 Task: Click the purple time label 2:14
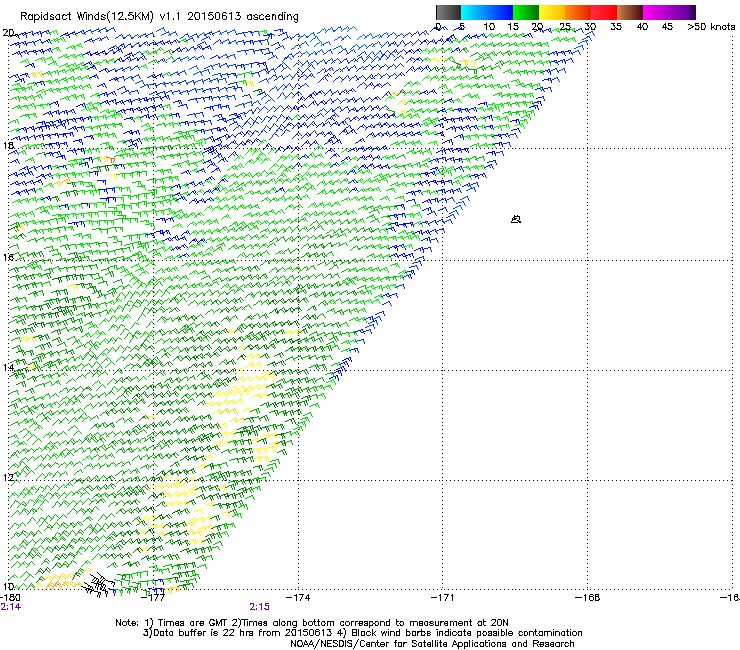(11, 607)
